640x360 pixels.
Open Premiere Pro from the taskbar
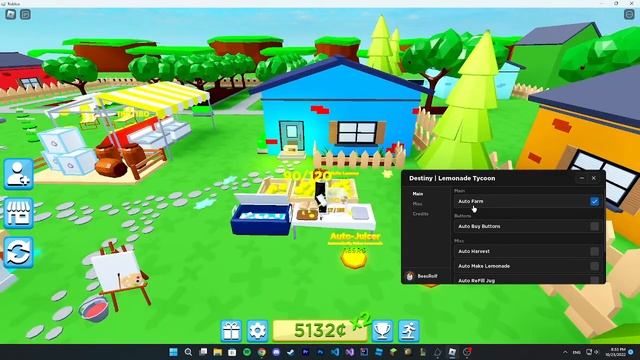click(x=305, y=352)
